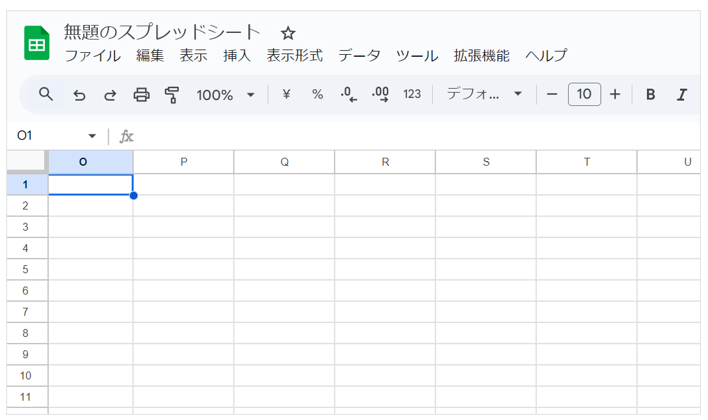Select column P header

pos(183,162)
